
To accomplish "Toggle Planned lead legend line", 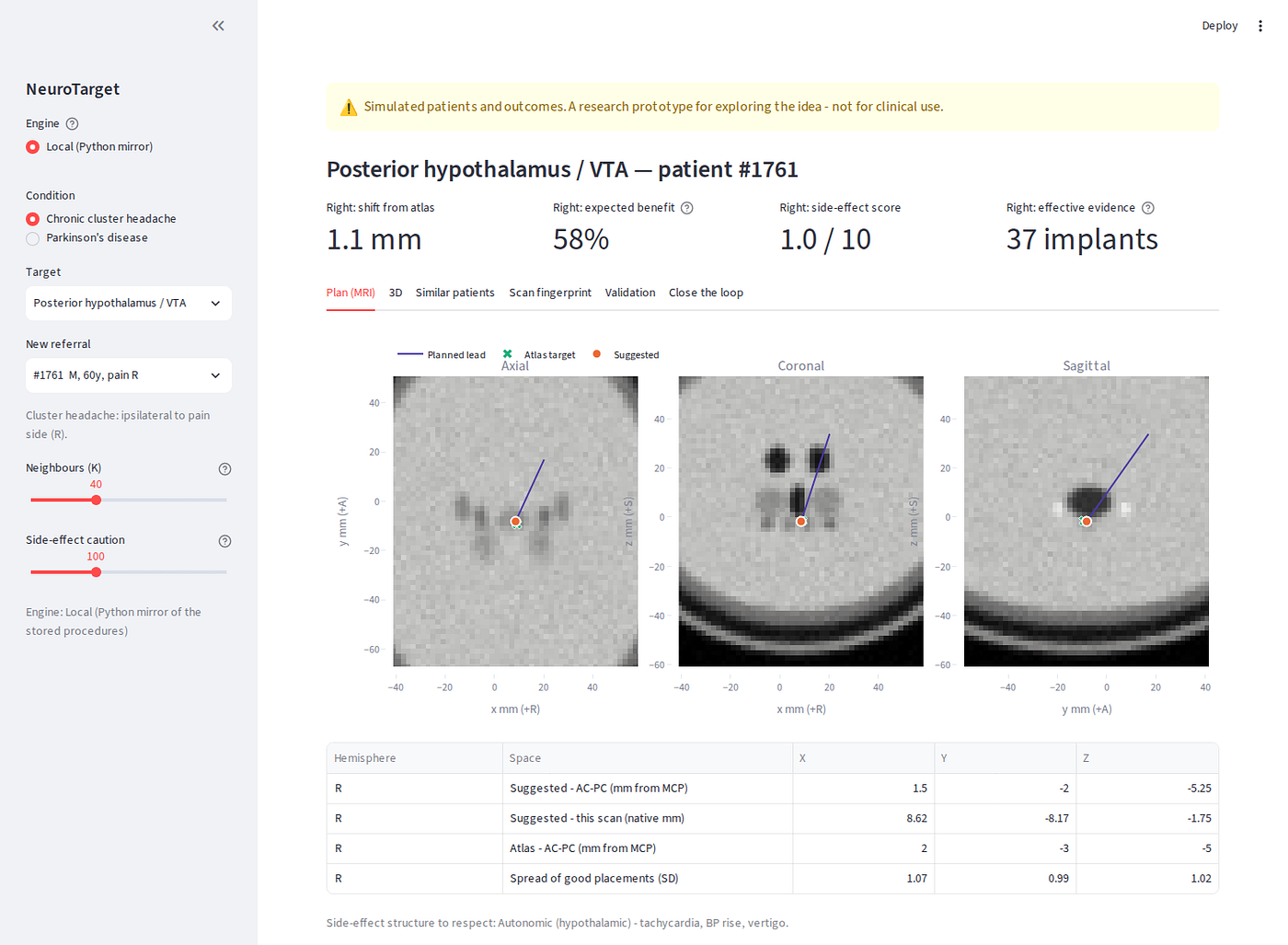I will pyautogui.click(x=410, y=354).
